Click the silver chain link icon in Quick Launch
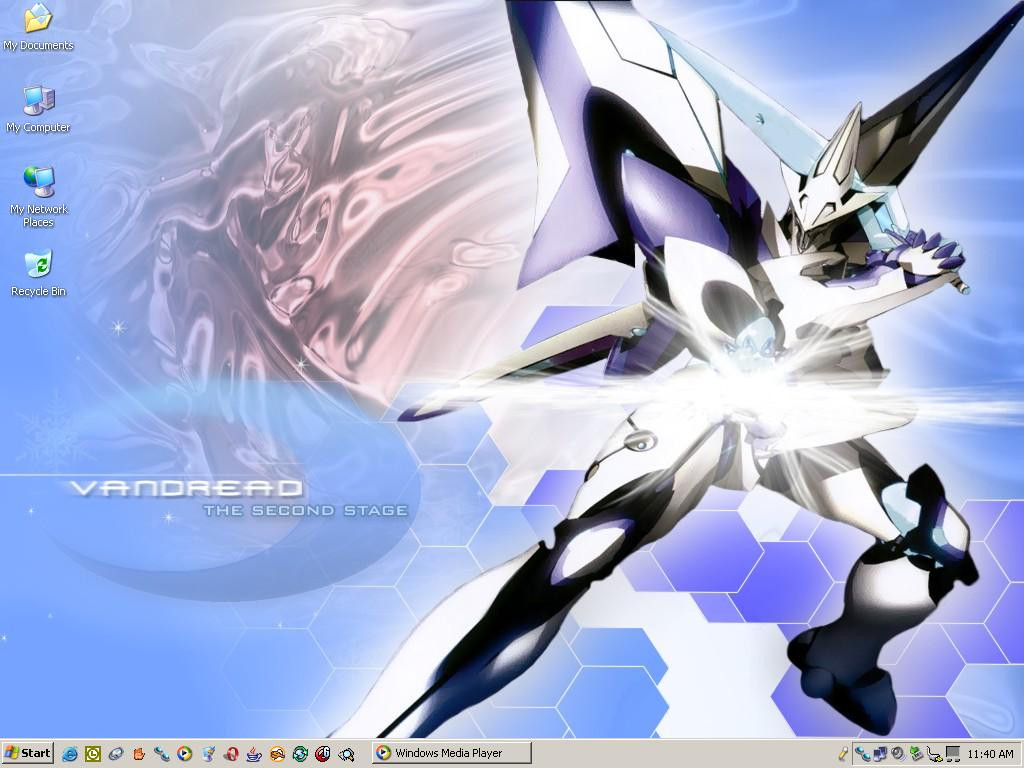This screenshot has width=1024, height=768. pos(116,754)
